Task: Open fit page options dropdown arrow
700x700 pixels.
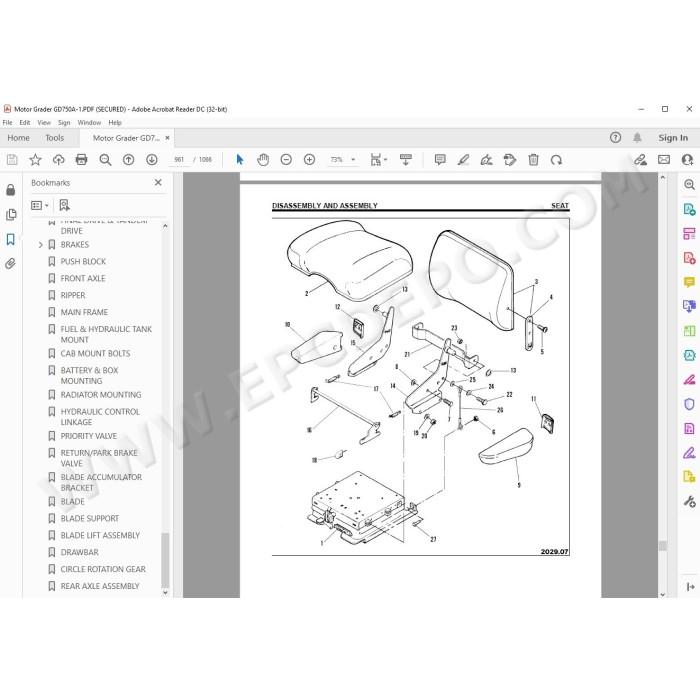Action: (x=385, y=159)
